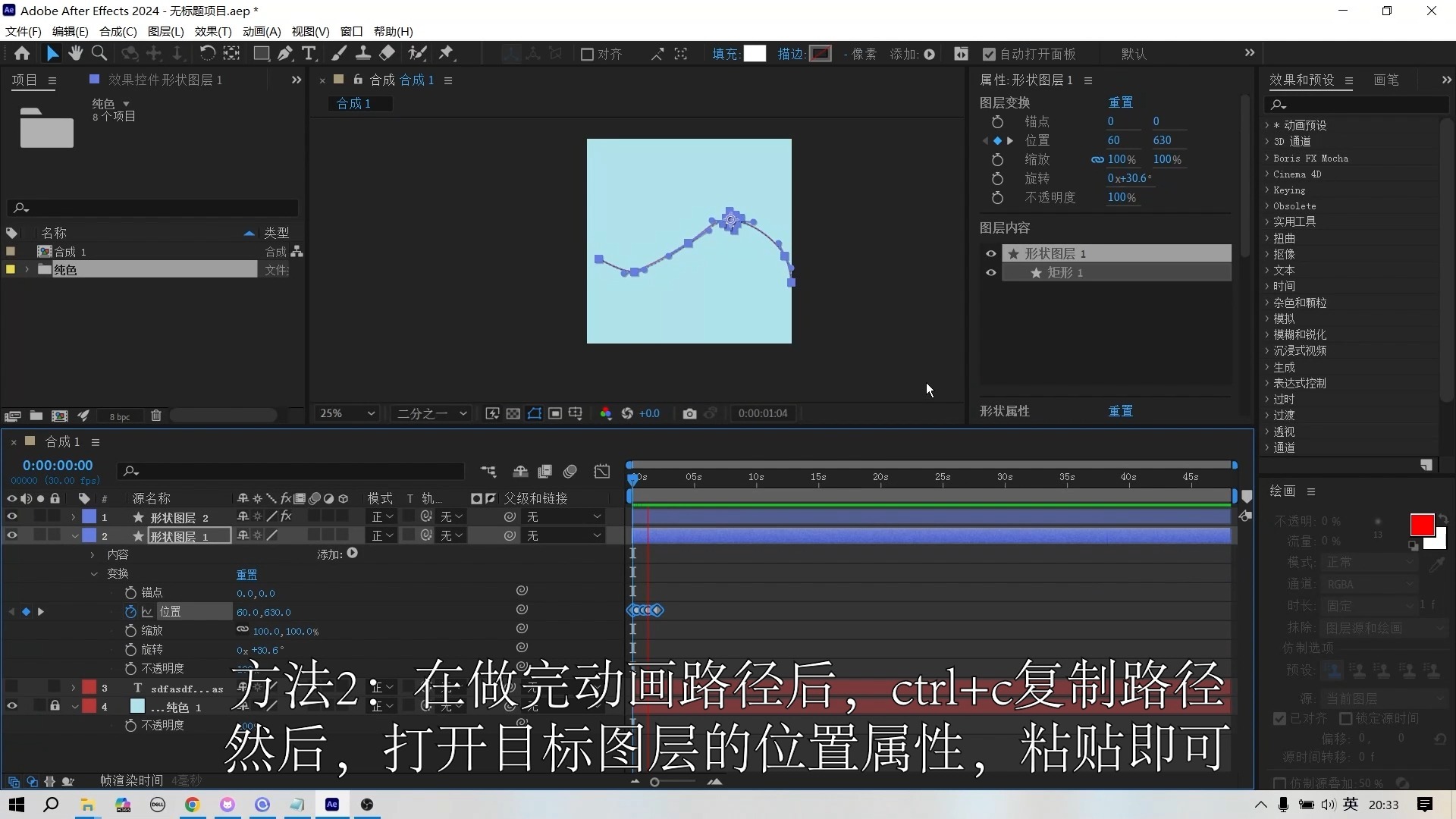
Task: Select the Clone Stamp tool
Action: [x=363, y=53]
